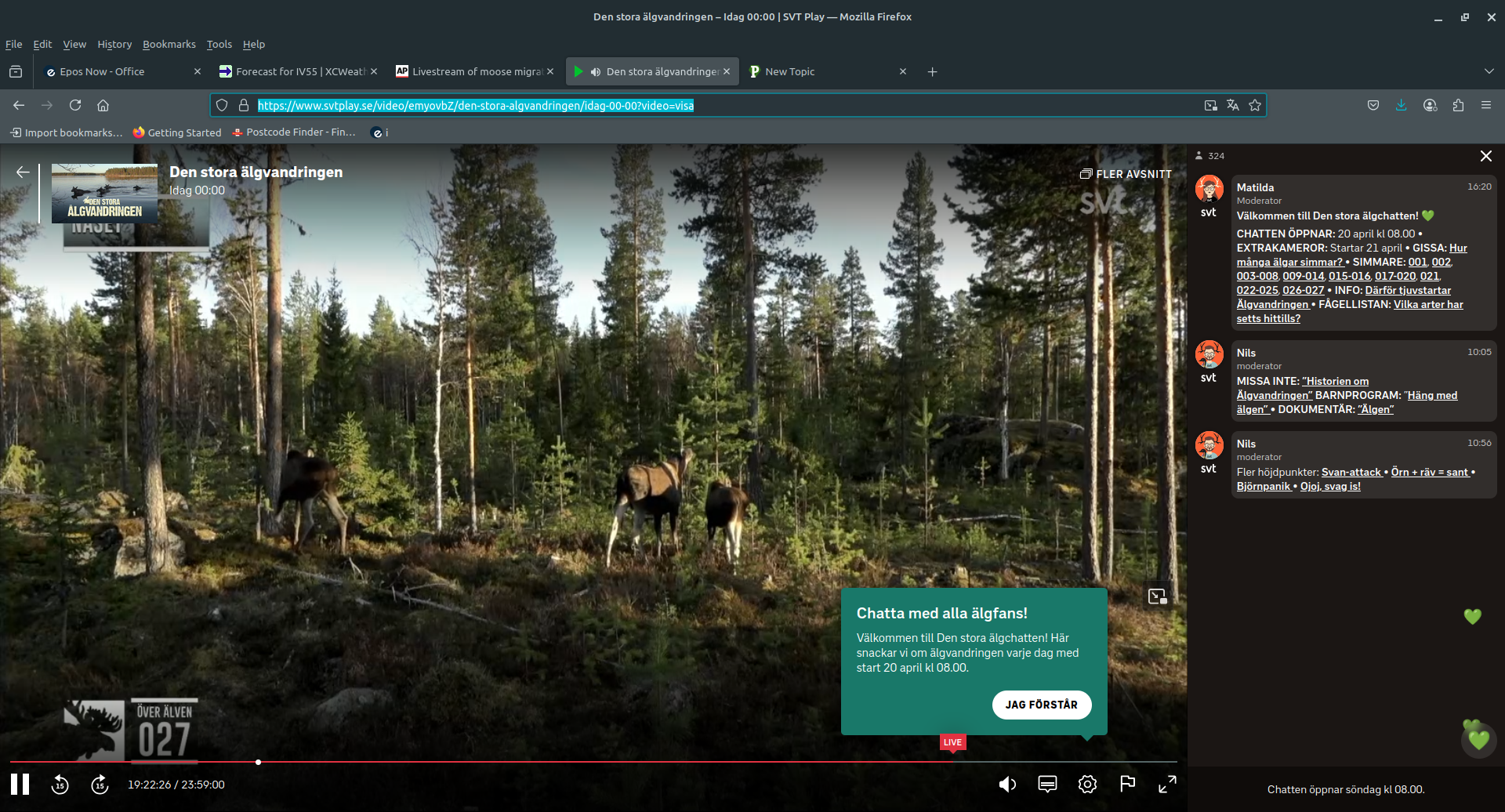Image resolution: width=1505 pixels, height=812 pixels.
Task: Rewind video 15 seconds
Action: point(60,784)
